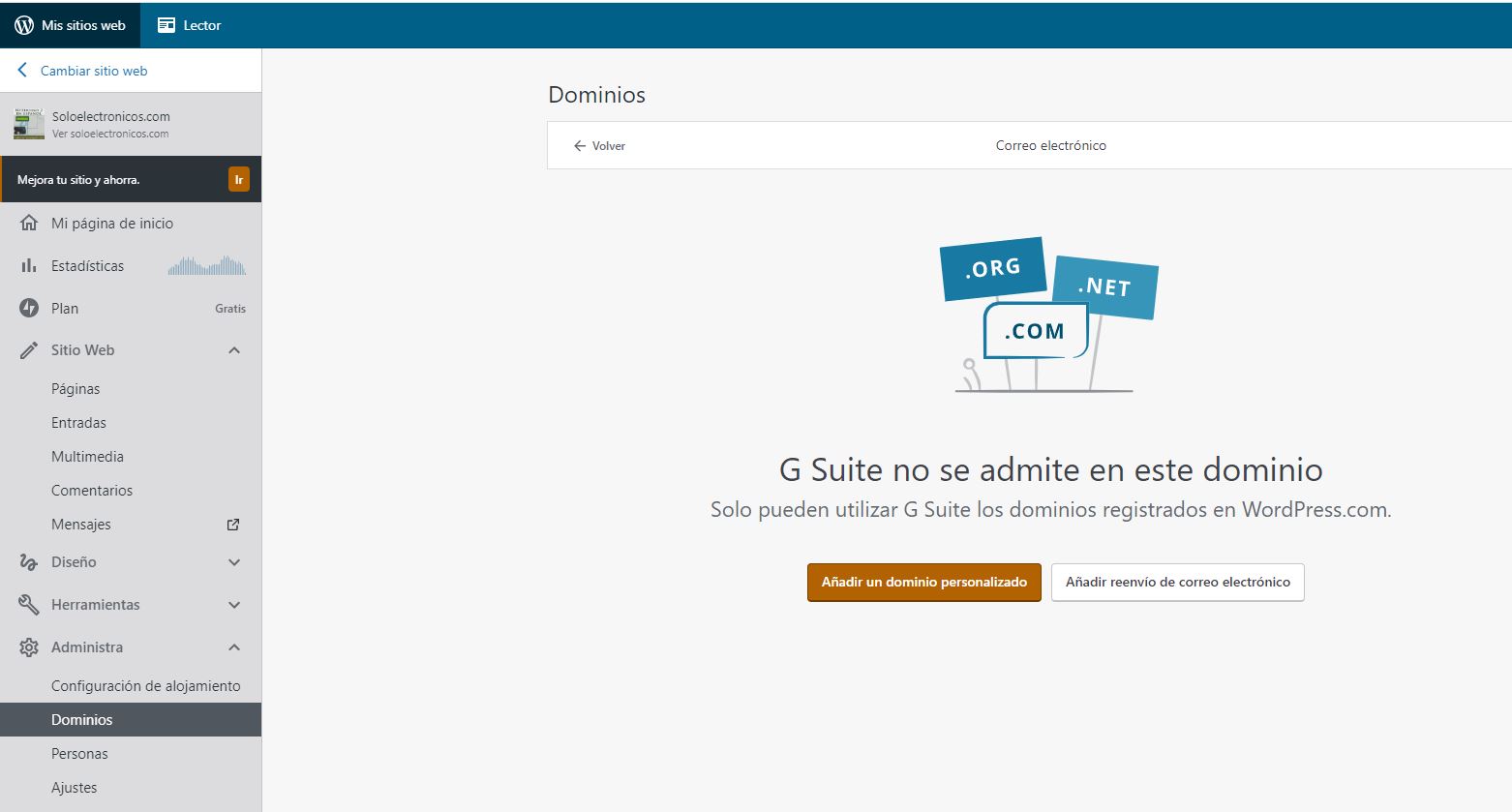Click the Soloelectronicos.com site thumbnail
The image size is (1512, 812).
click(x=29, y=124)
